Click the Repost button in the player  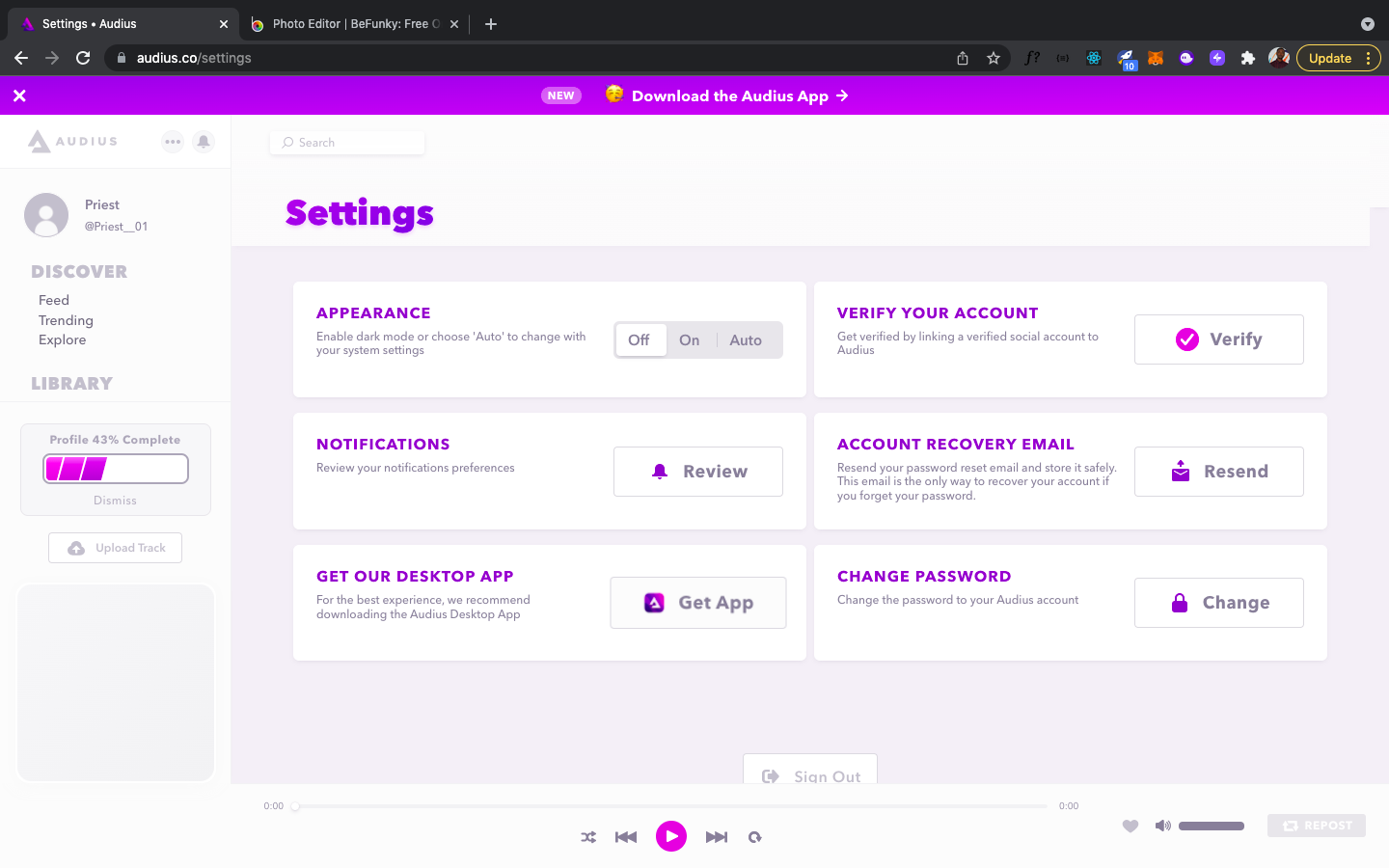point(1317,826)
